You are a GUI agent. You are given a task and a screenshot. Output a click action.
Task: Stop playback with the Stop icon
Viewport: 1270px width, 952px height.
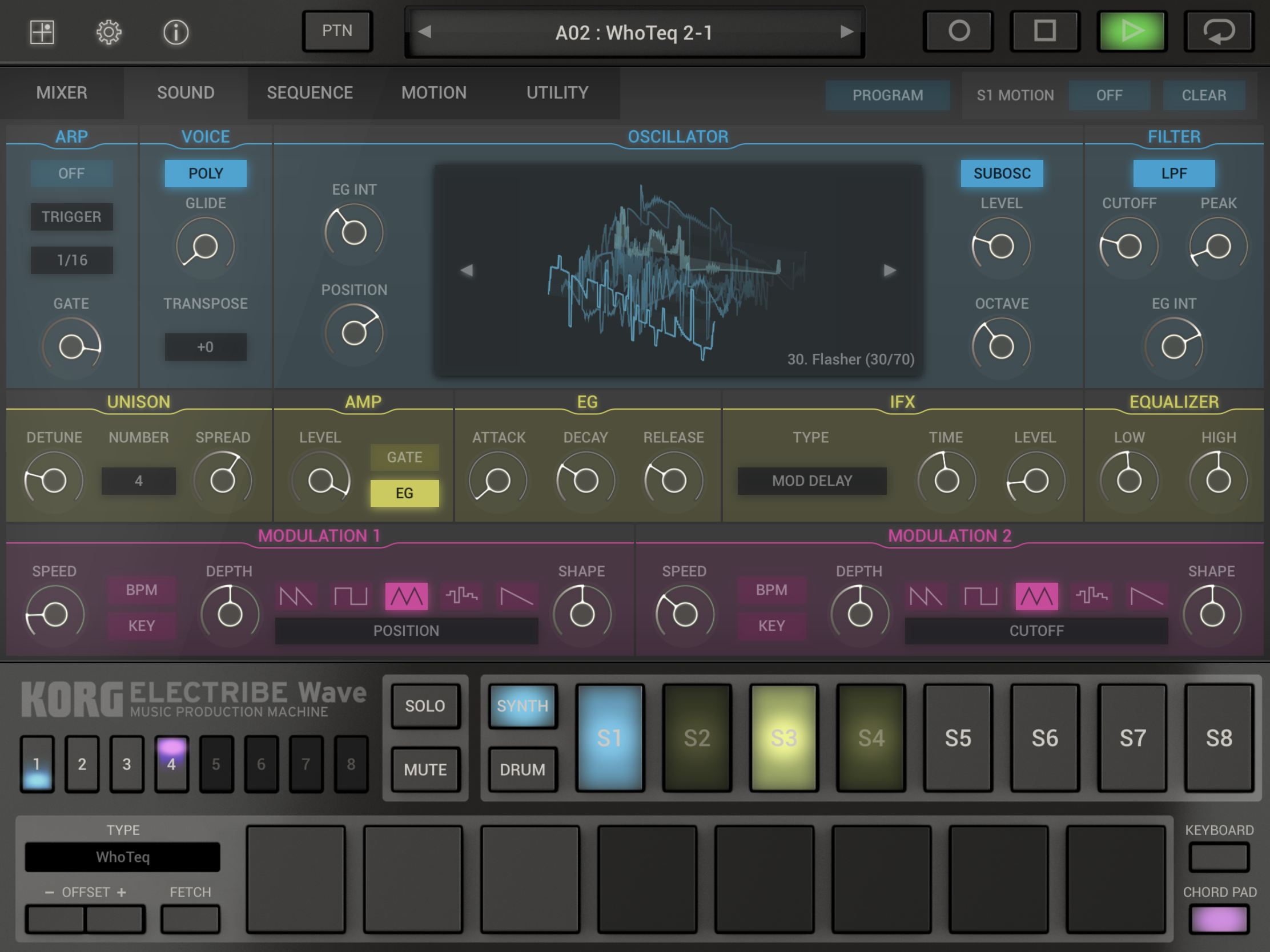(x=1045, y=31)
